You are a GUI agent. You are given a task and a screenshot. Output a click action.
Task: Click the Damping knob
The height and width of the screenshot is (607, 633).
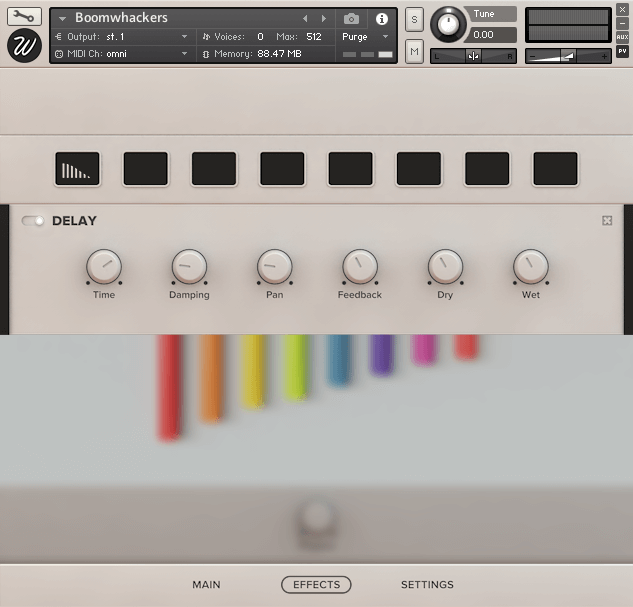coord(189,266)
